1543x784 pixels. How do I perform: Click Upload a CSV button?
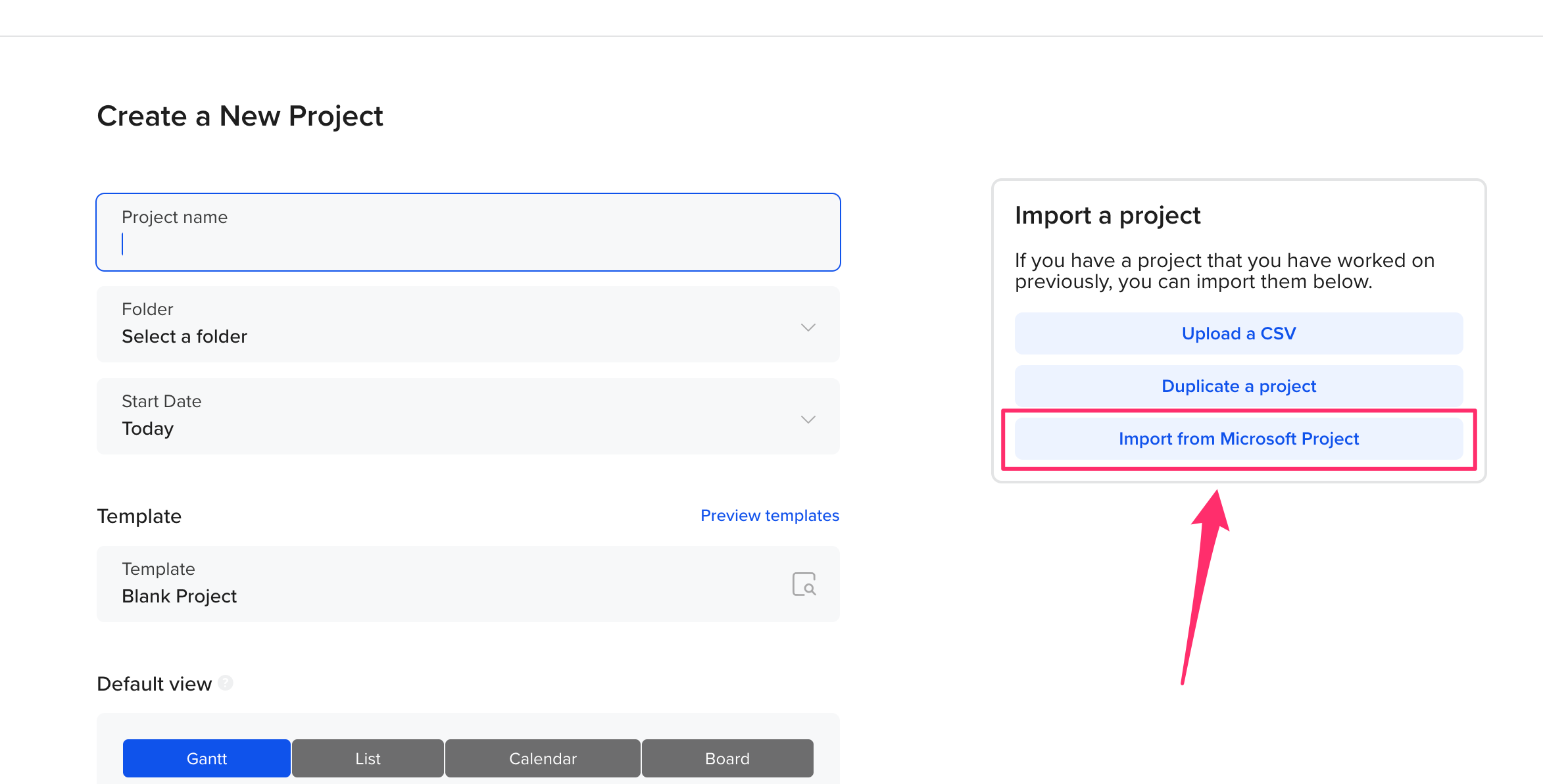1238,333
